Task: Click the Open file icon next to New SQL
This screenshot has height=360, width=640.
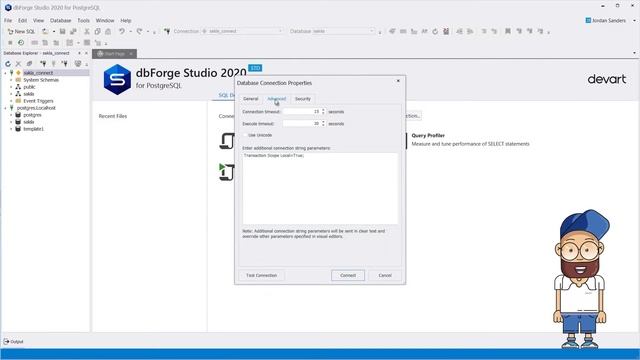Action: pos(45,31)
